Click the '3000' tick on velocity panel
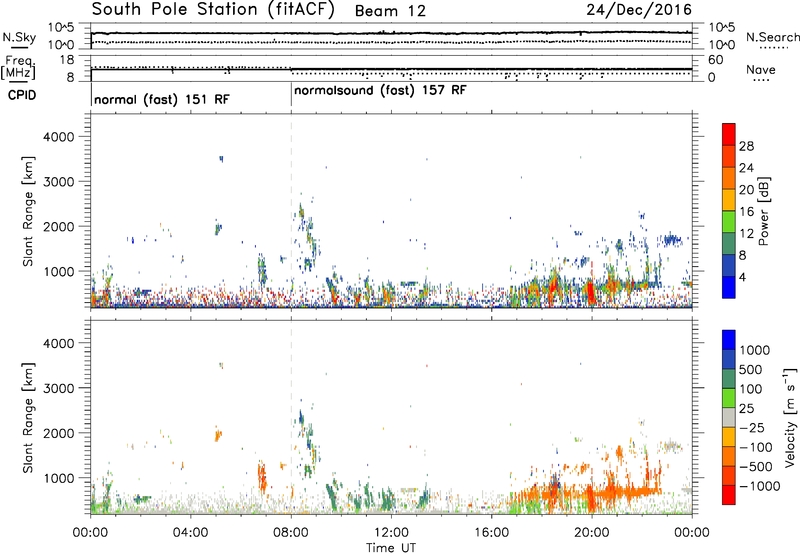 tap(58, 388)
